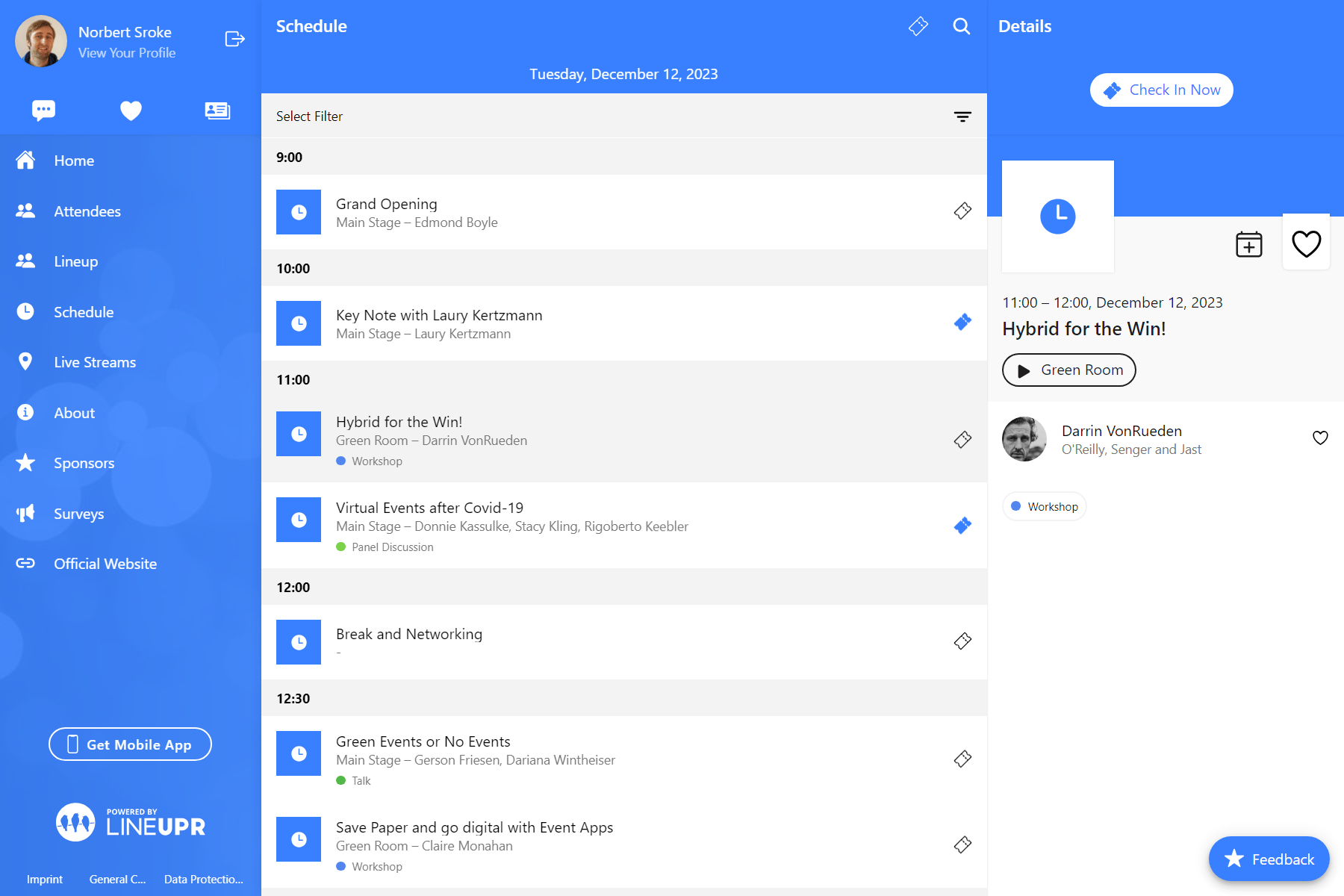Click the logout icon beside profile name
The height and width of the screenshot is (896, 1344).
point(234,39)
